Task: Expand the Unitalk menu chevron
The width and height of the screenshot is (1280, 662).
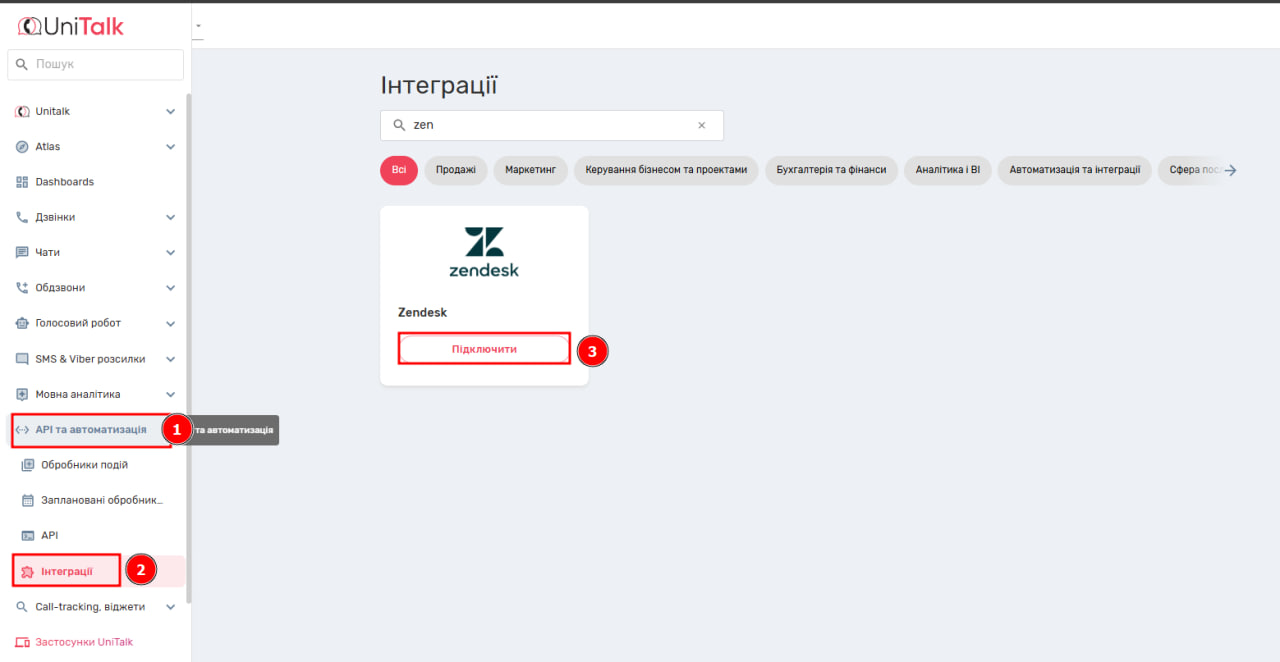Action: pyautogui.click(x=170, y=112)
